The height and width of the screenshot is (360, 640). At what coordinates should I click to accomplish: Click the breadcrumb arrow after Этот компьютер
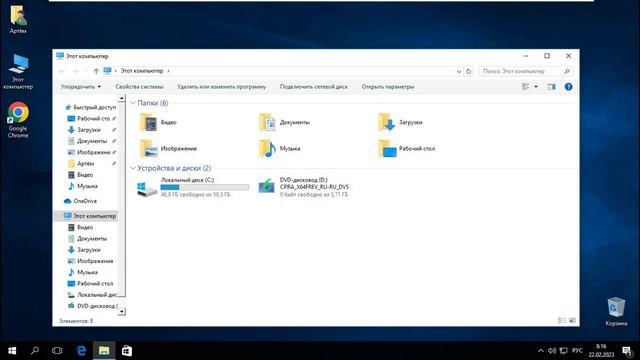(x=169, y=71)
